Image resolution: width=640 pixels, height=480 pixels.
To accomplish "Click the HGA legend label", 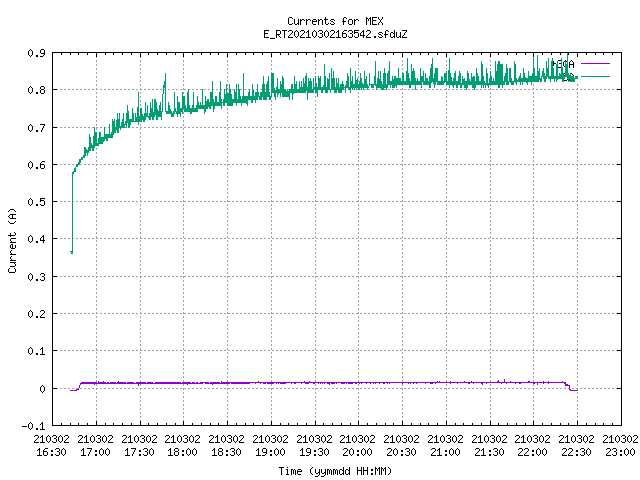I will 563,64.
